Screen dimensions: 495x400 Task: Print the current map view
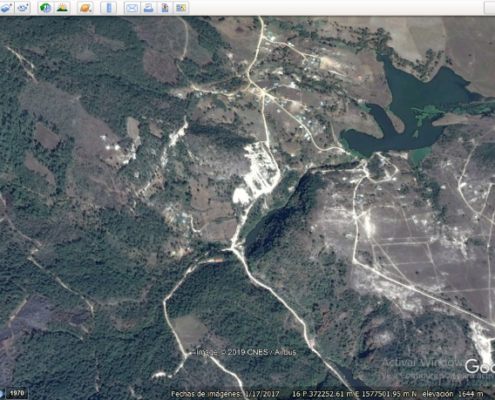[x=148, y=7]
